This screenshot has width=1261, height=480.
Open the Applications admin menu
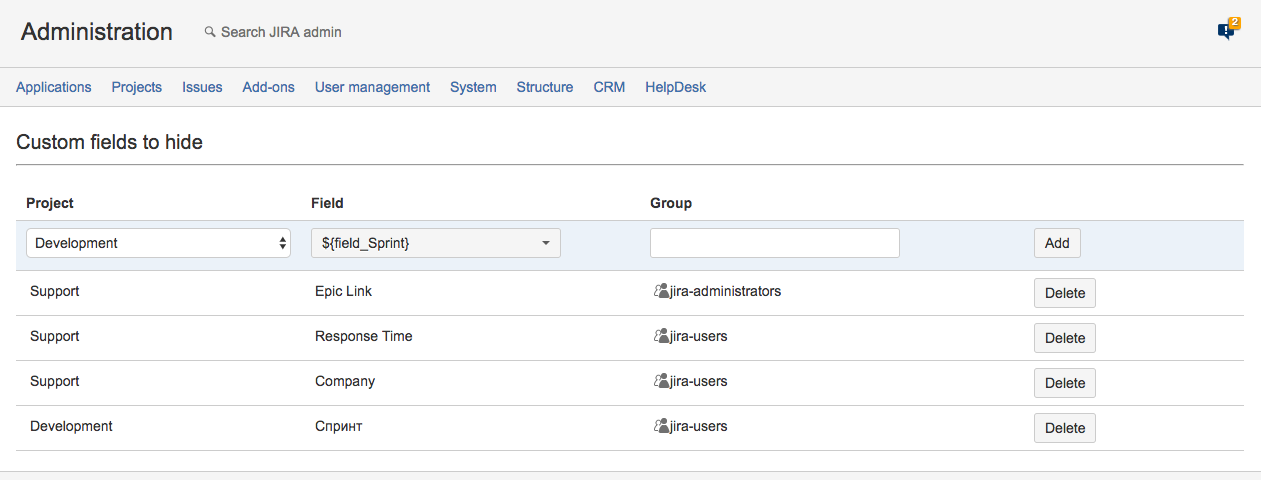coord(54,87)
